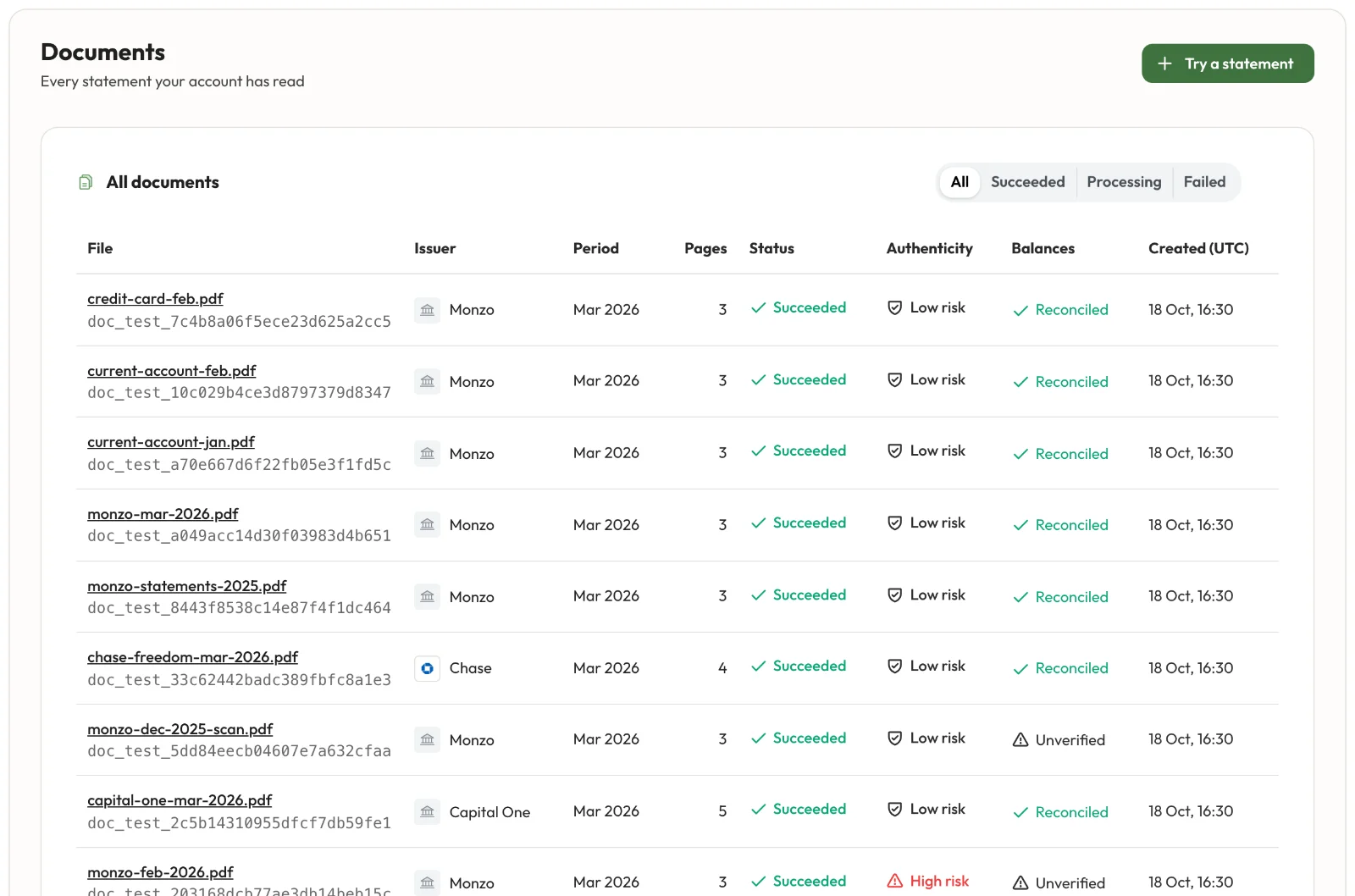Click Reconciled checkmark in capital-one-mar-2026.pdf row
Screen dimensions: 1355x896
coord(1020,812)
